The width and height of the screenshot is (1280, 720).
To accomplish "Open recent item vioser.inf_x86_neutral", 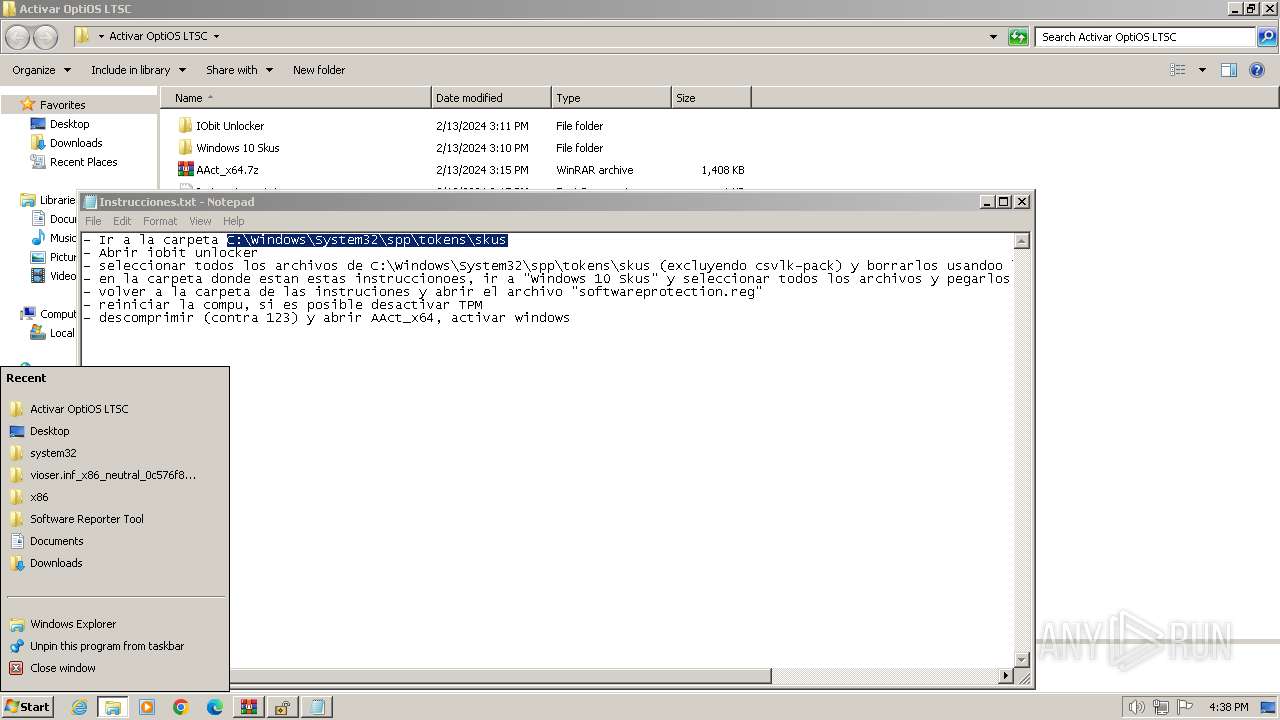I will tap(115, 475).
